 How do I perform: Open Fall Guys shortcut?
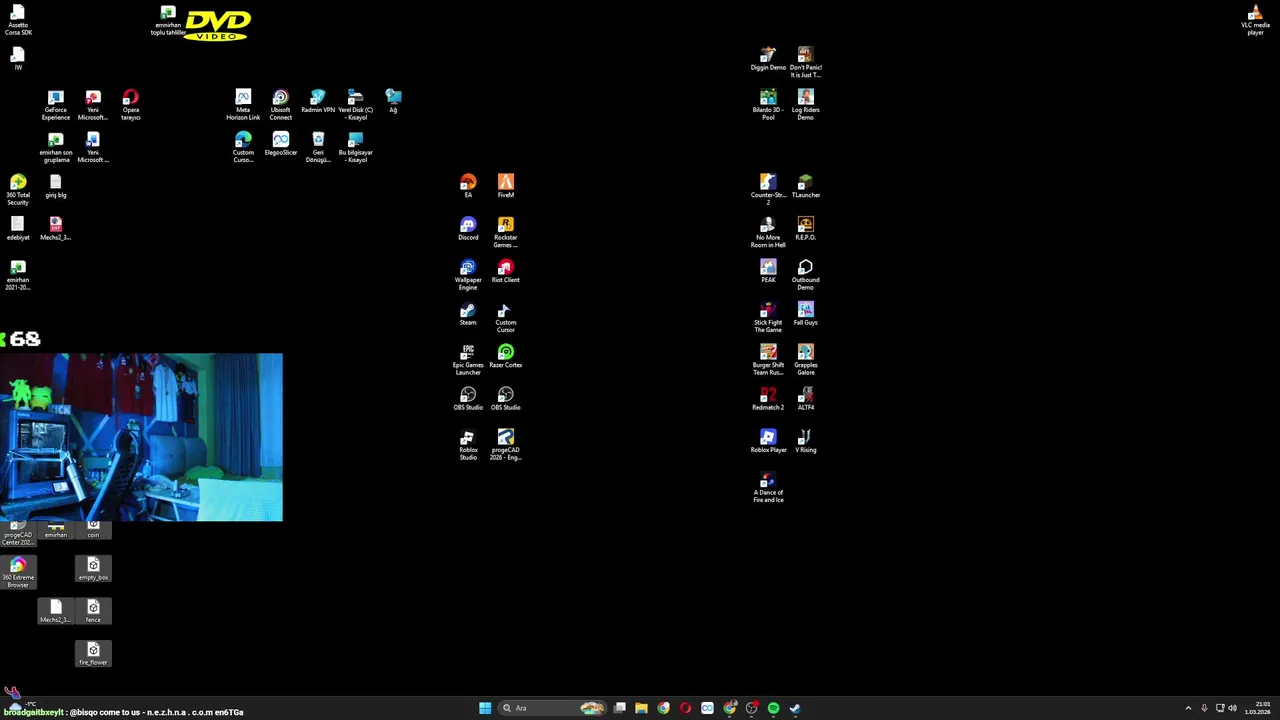(x=806, y=314)
